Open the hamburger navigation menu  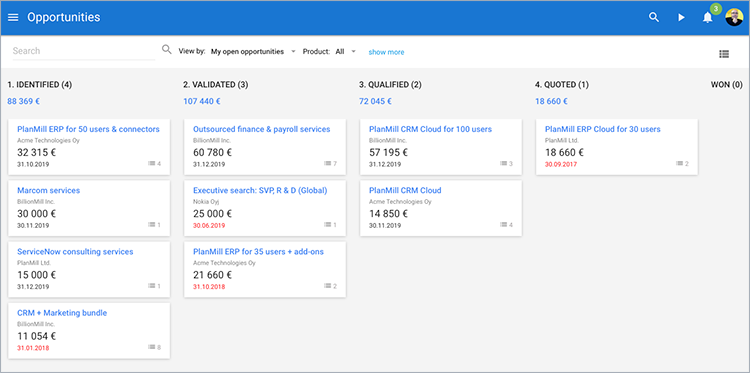(13, 17)
